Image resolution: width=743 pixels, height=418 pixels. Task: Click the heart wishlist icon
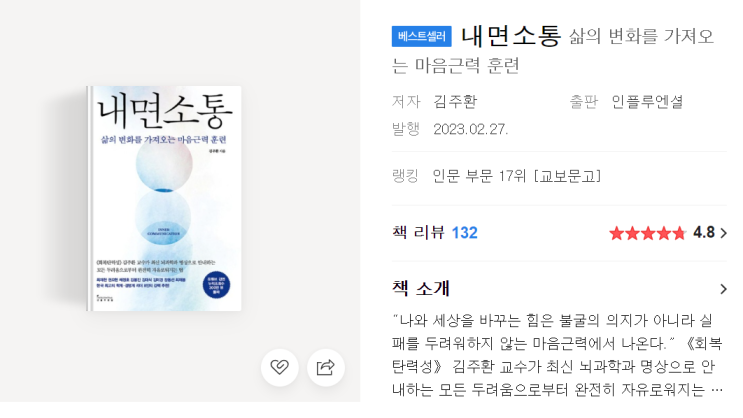pos(280,367)
